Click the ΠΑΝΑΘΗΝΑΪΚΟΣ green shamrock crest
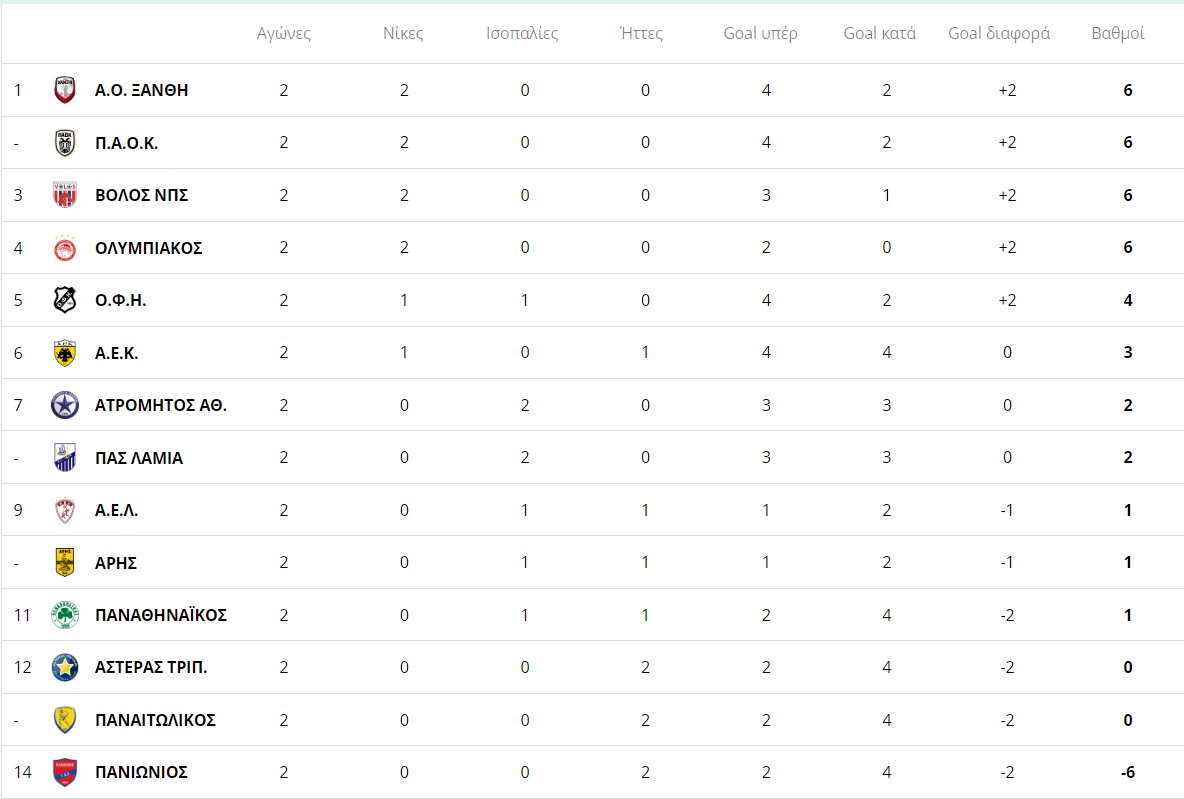1184x799 pixels. (x=65, y=615)
